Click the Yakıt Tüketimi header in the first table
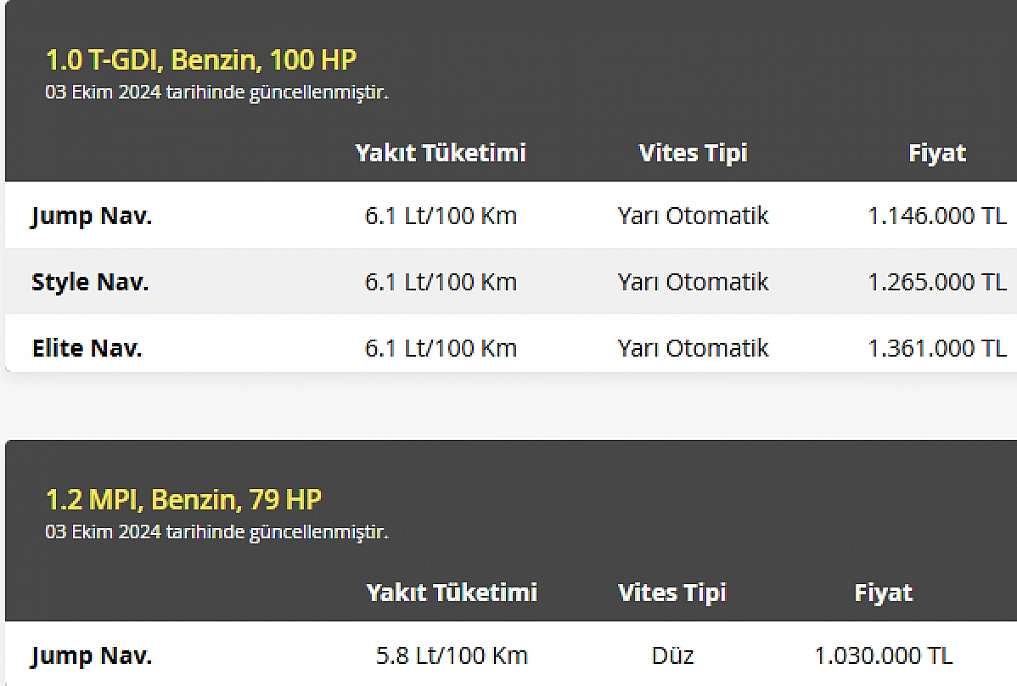Image resolution: width=1017 pixels, height=686 pixels. tap(440, 153)
